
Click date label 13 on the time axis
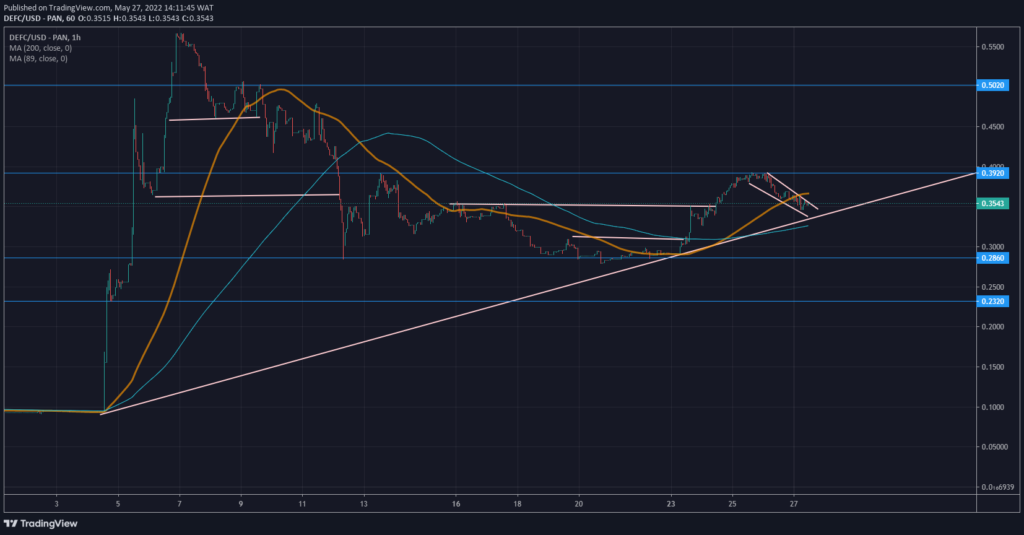pos(364,504)
